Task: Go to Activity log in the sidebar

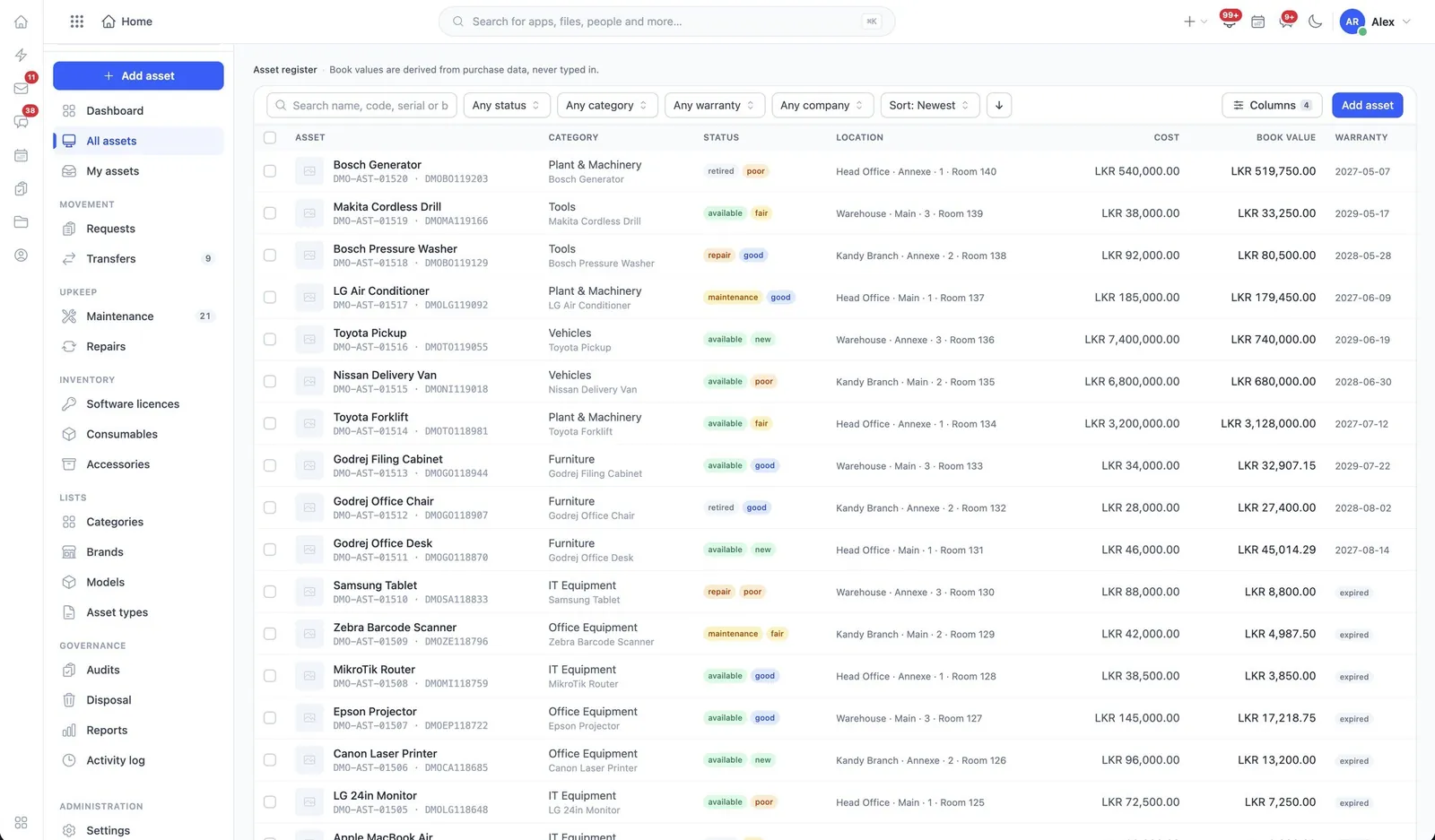Action: (138, 760)
